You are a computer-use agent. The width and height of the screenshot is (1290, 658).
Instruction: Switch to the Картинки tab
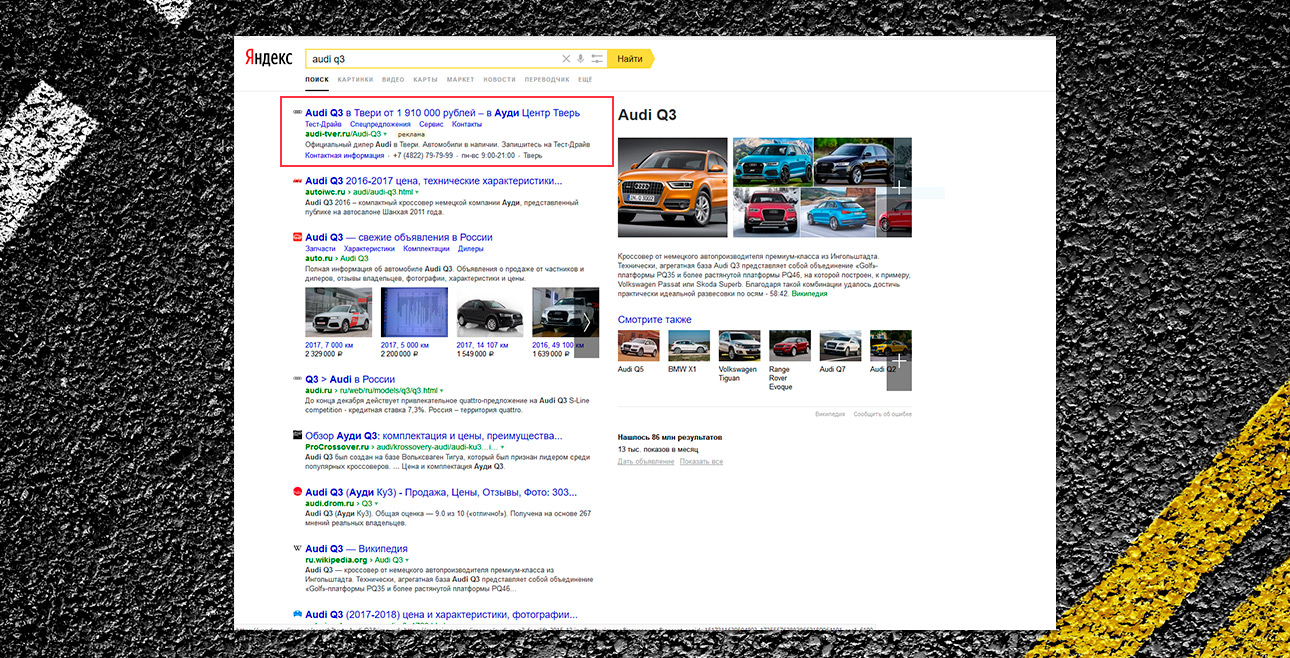point(355,79)
